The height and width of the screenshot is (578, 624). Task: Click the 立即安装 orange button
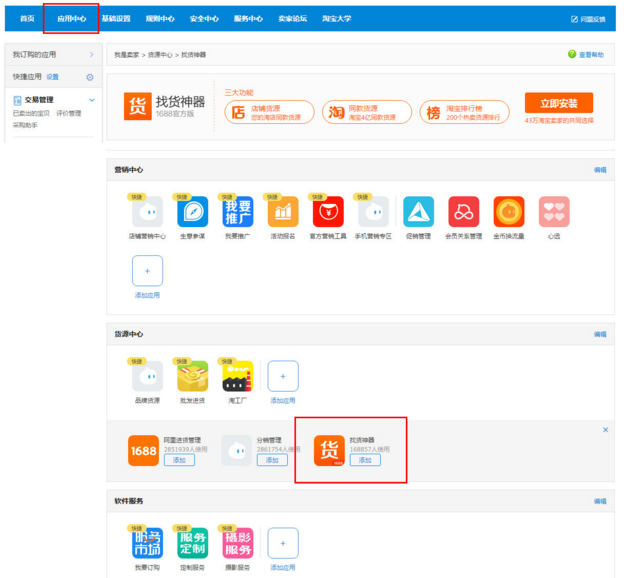pyautogui.click(x=559, y=103)
